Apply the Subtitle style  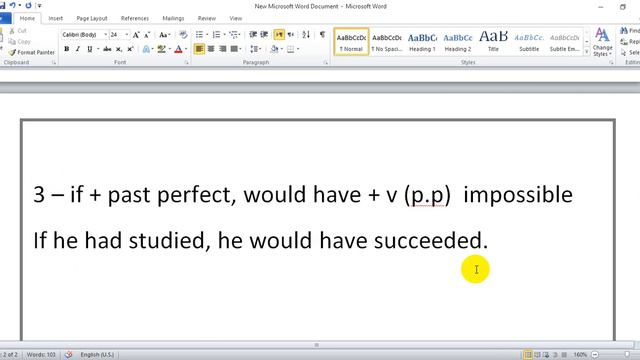click(529, 42)
